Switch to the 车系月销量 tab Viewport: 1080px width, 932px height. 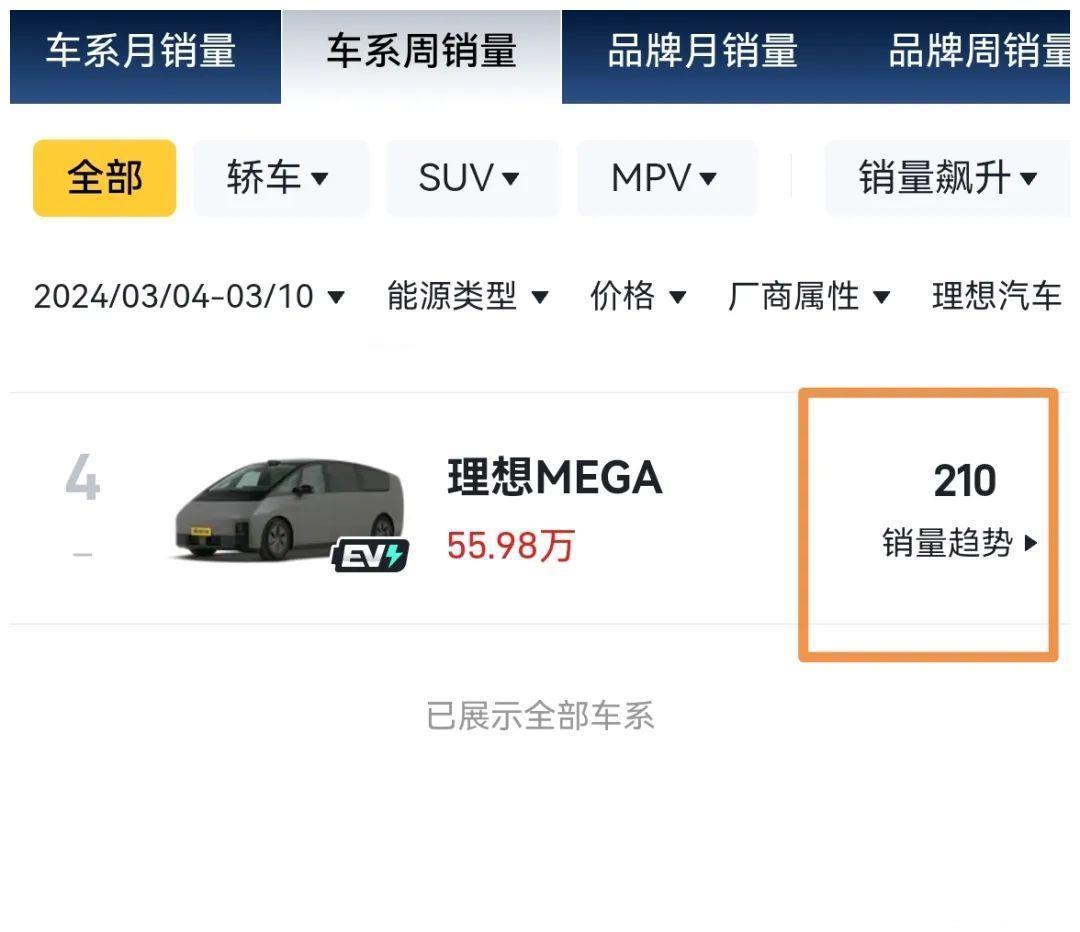pyautogui.click(x=141, y=52)
